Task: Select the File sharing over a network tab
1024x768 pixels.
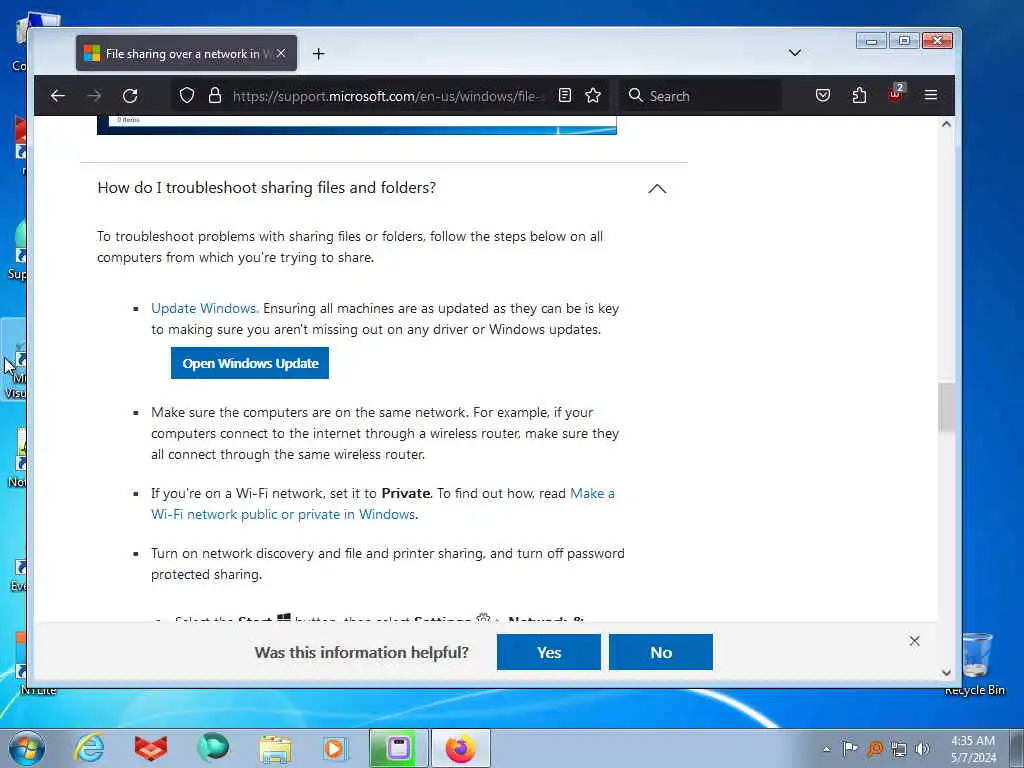Action: pos(186,54)
